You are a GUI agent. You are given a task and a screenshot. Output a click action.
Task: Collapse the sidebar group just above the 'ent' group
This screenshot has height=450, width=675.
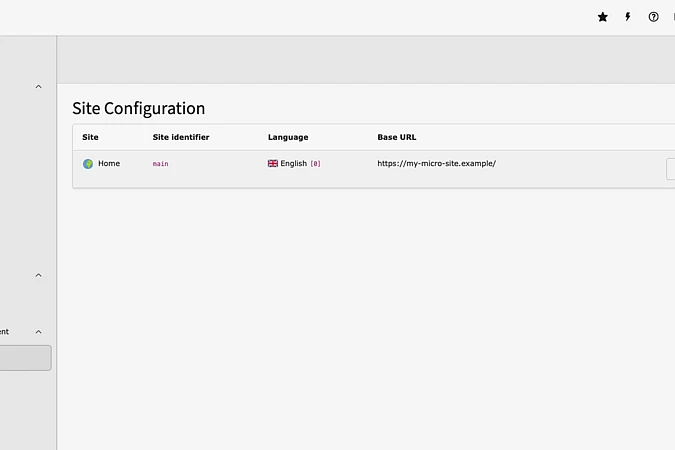pyautogui.click(x=39, y=275)
